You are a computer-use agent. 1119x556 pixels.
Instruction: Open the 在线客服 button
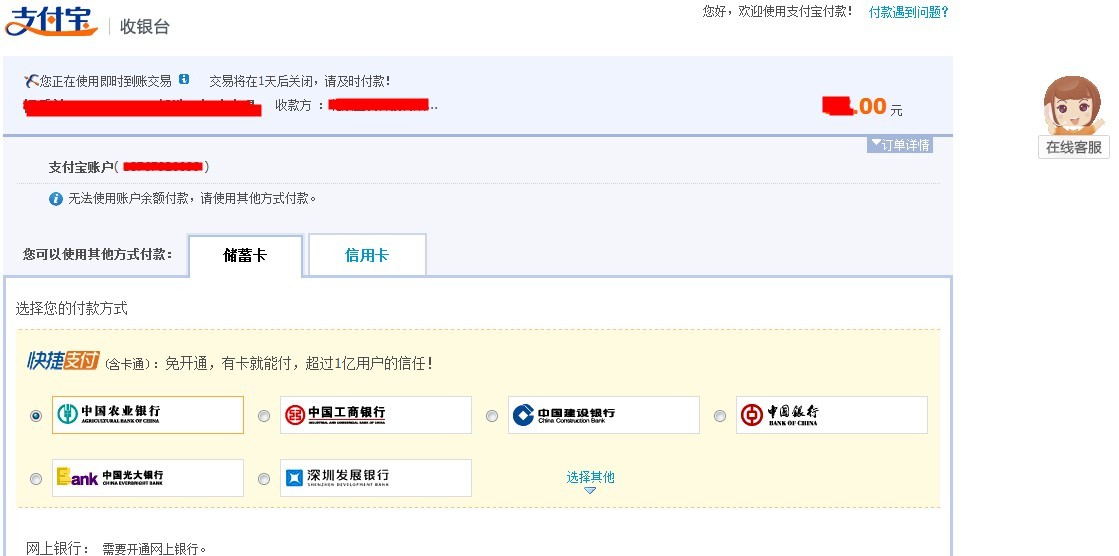tap(1073, 147)
